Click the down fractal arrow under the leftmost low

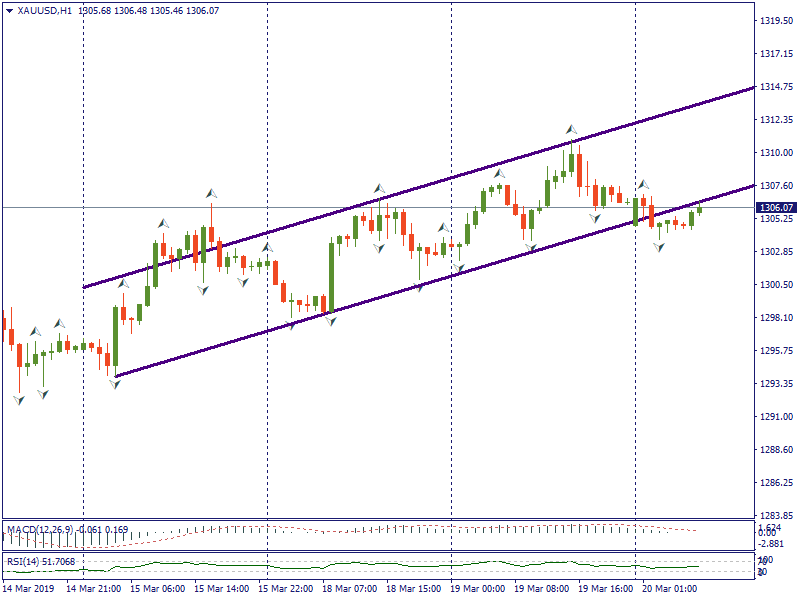[x=19, y=400]
